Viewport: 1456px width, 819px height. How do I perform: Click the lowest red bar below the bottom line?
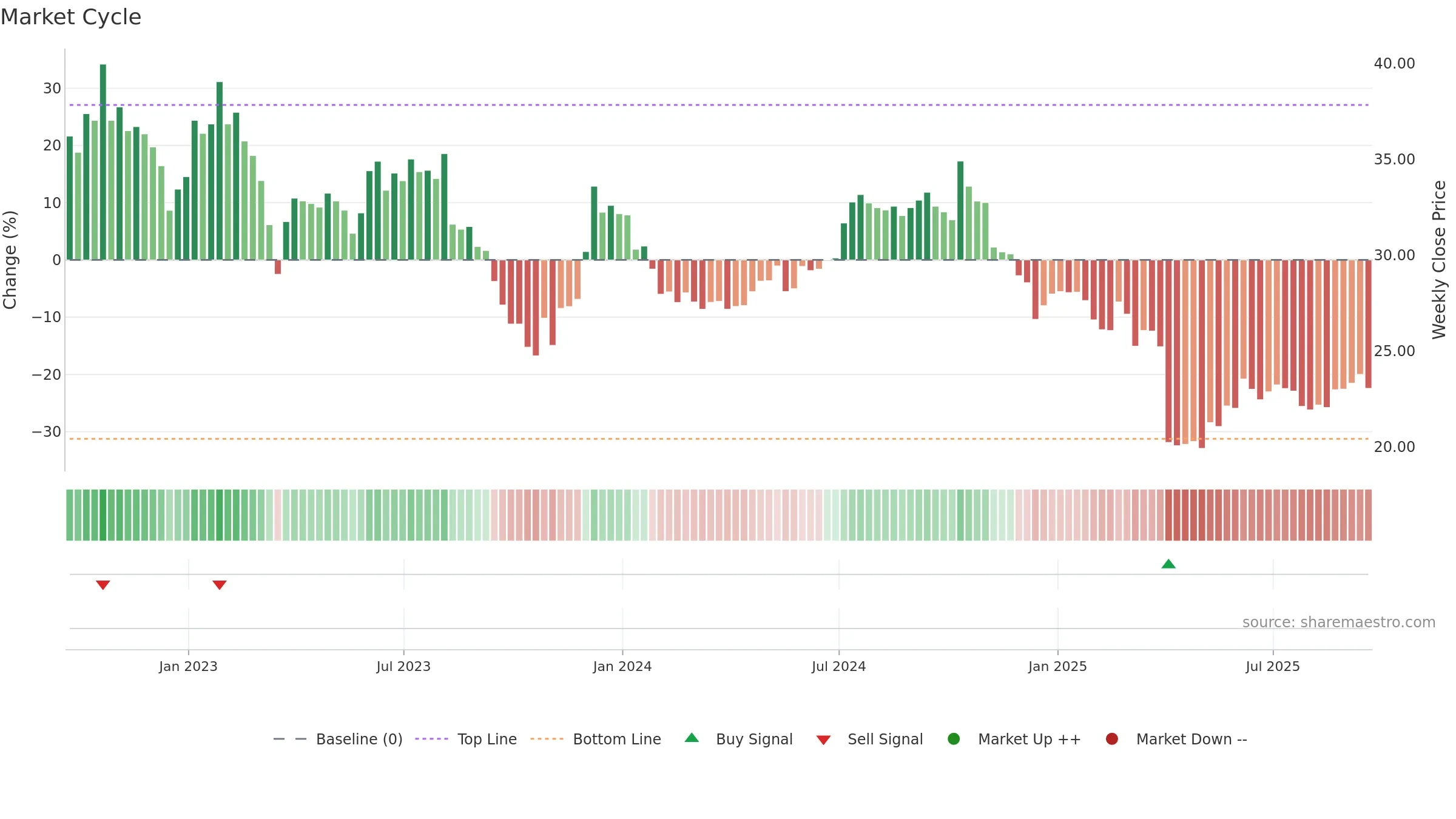pyautogui.click(x=1202, y=354)
